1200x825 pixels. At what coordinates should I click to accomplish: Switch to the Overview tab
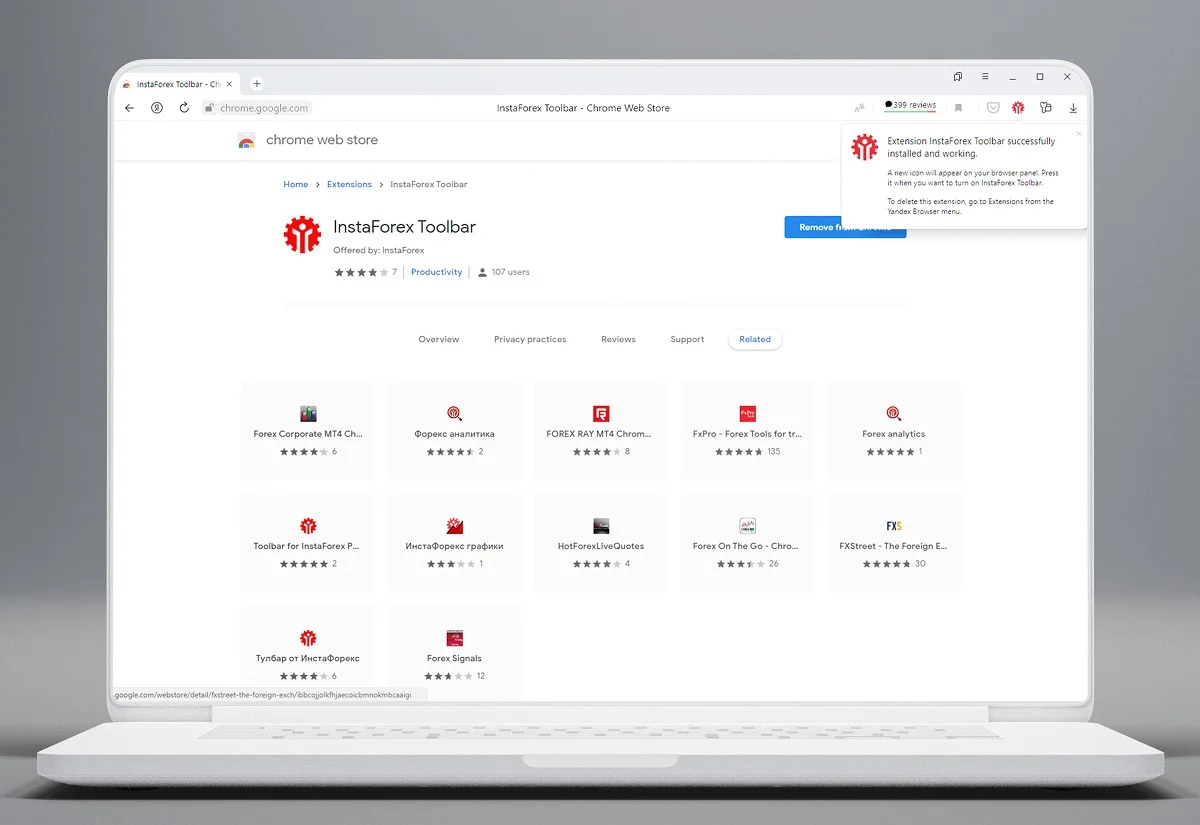pyautogui.click(x=438, y=340)
